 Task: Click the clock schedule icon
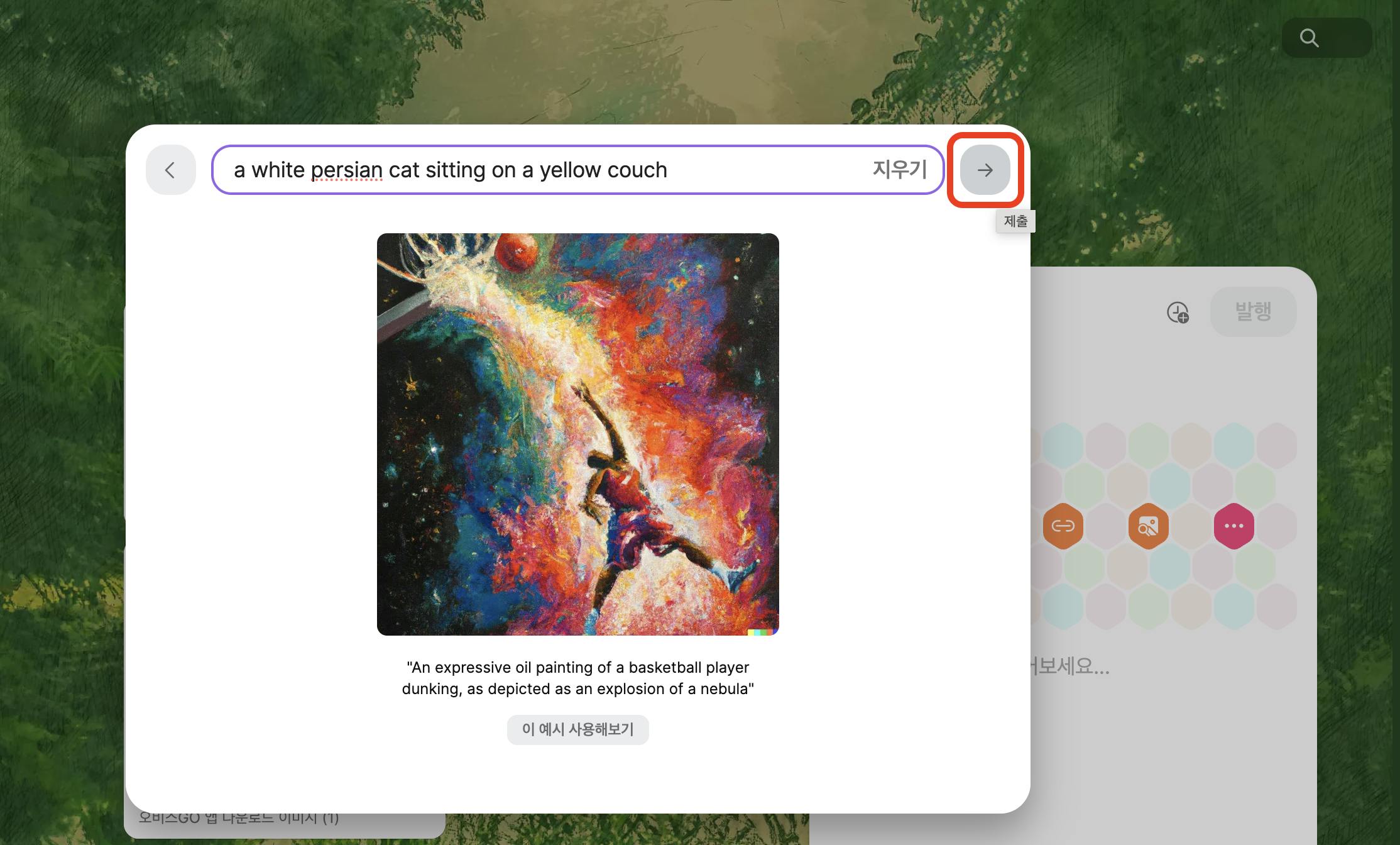tap(1178, 312)
